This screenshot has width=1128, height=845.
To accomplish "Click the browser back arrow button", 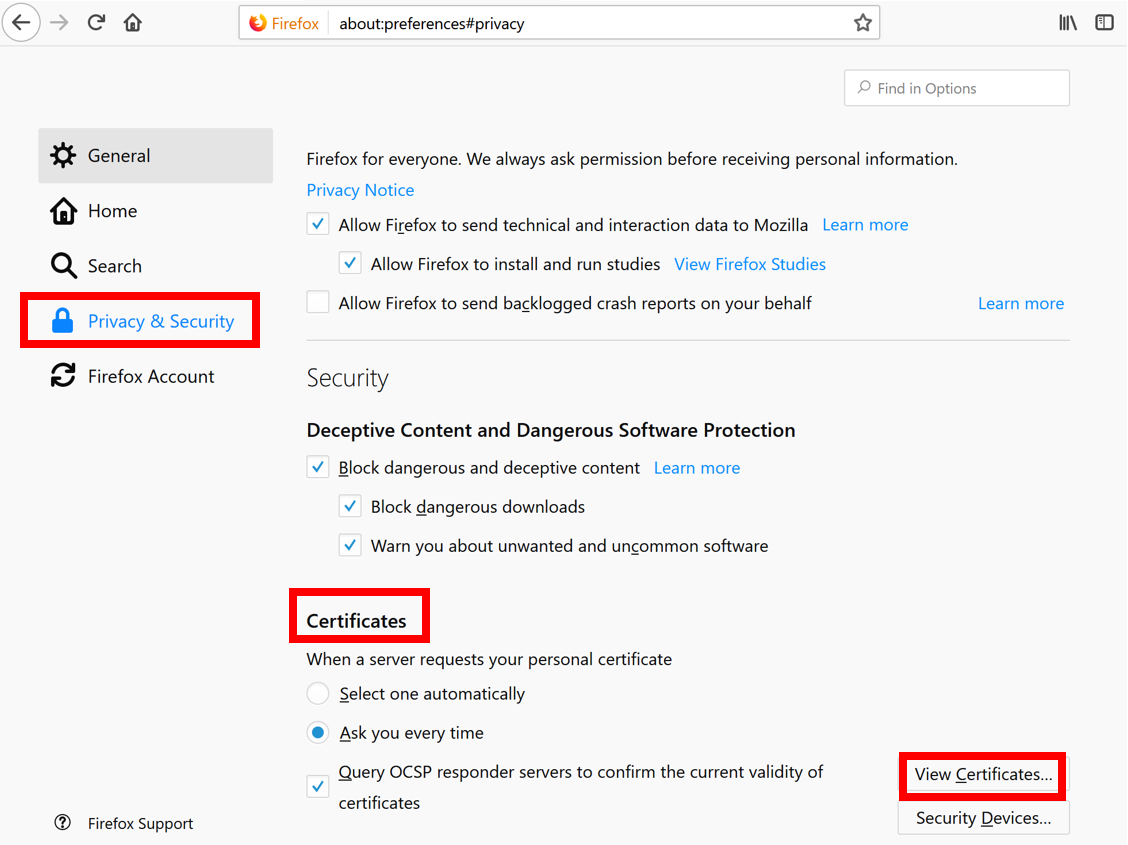I will point(21,23).
